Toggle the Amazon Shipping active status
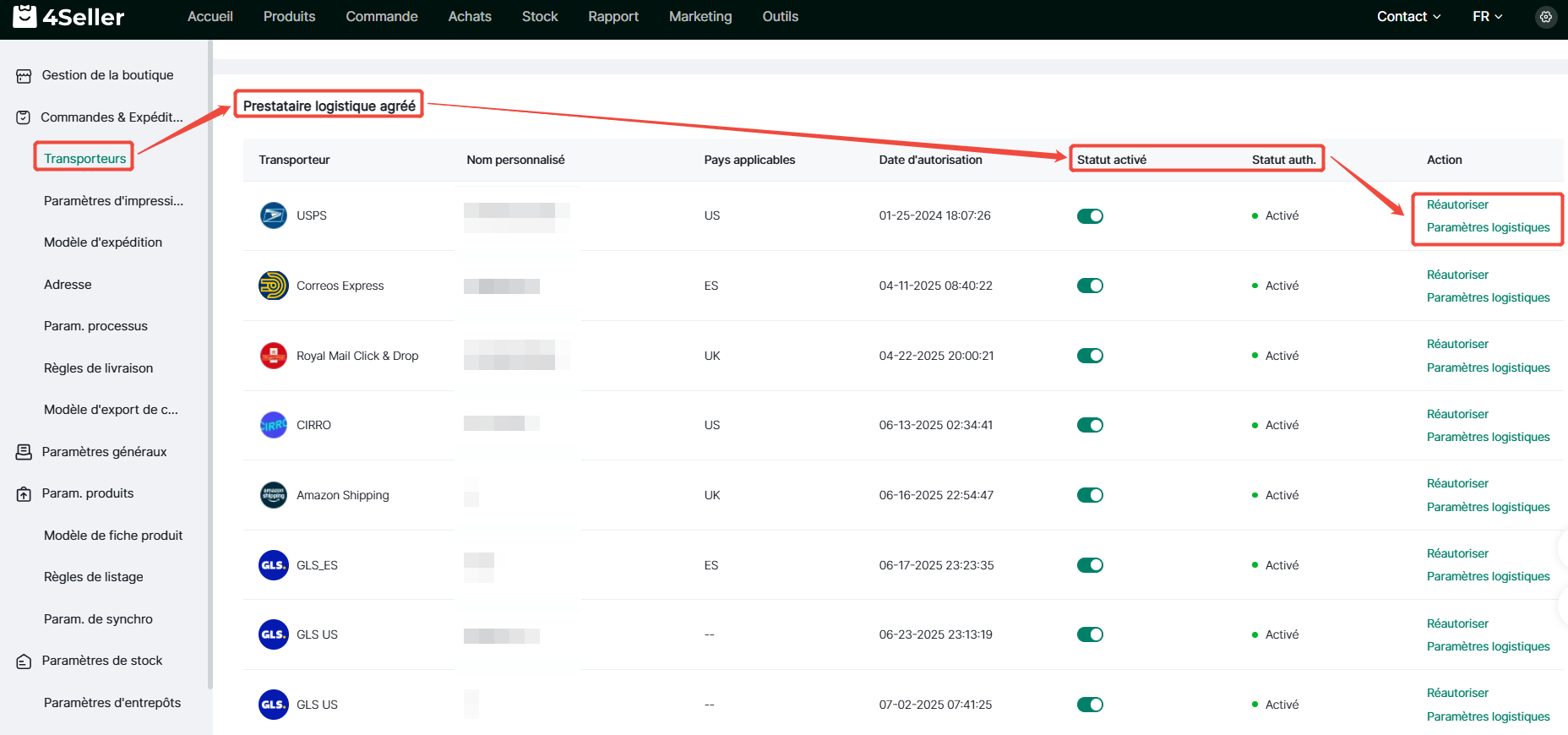Screen dimensions: 1568x735 point(1090,495)
